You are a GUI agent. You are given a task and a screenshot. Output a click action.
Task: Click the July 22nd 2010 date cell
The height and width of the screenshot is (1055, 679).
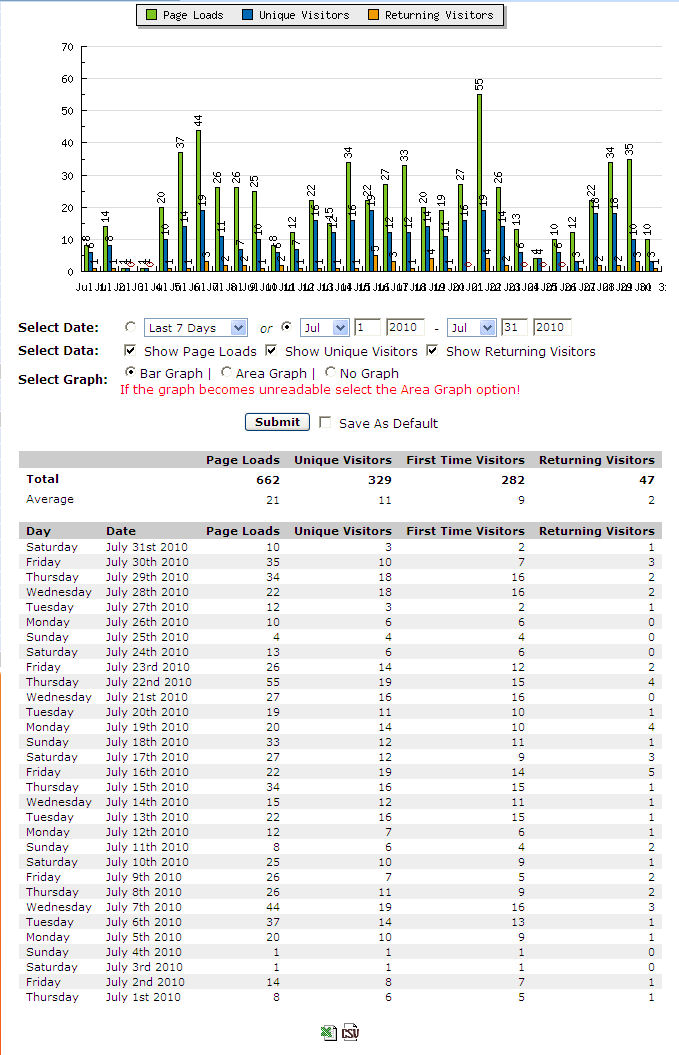(x=148, y=682)
